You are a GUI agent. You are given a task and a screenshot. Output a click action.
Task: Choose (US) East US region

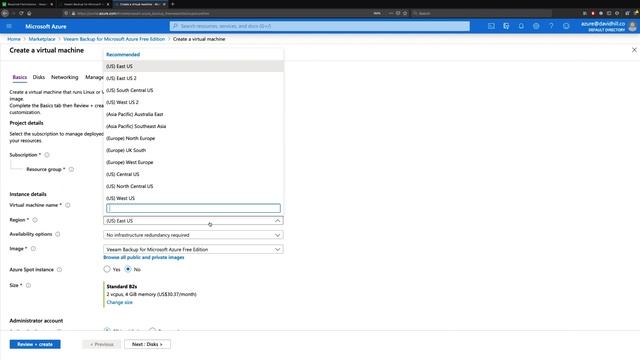[193, 66]
